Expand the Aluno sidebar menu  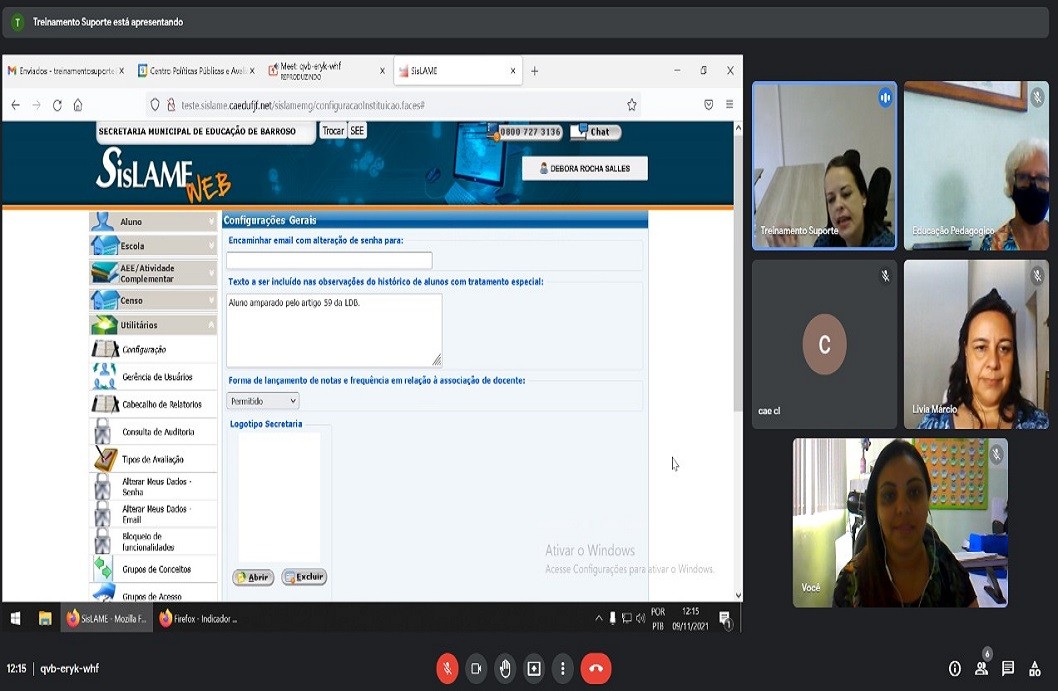click(x=152, y=222)
